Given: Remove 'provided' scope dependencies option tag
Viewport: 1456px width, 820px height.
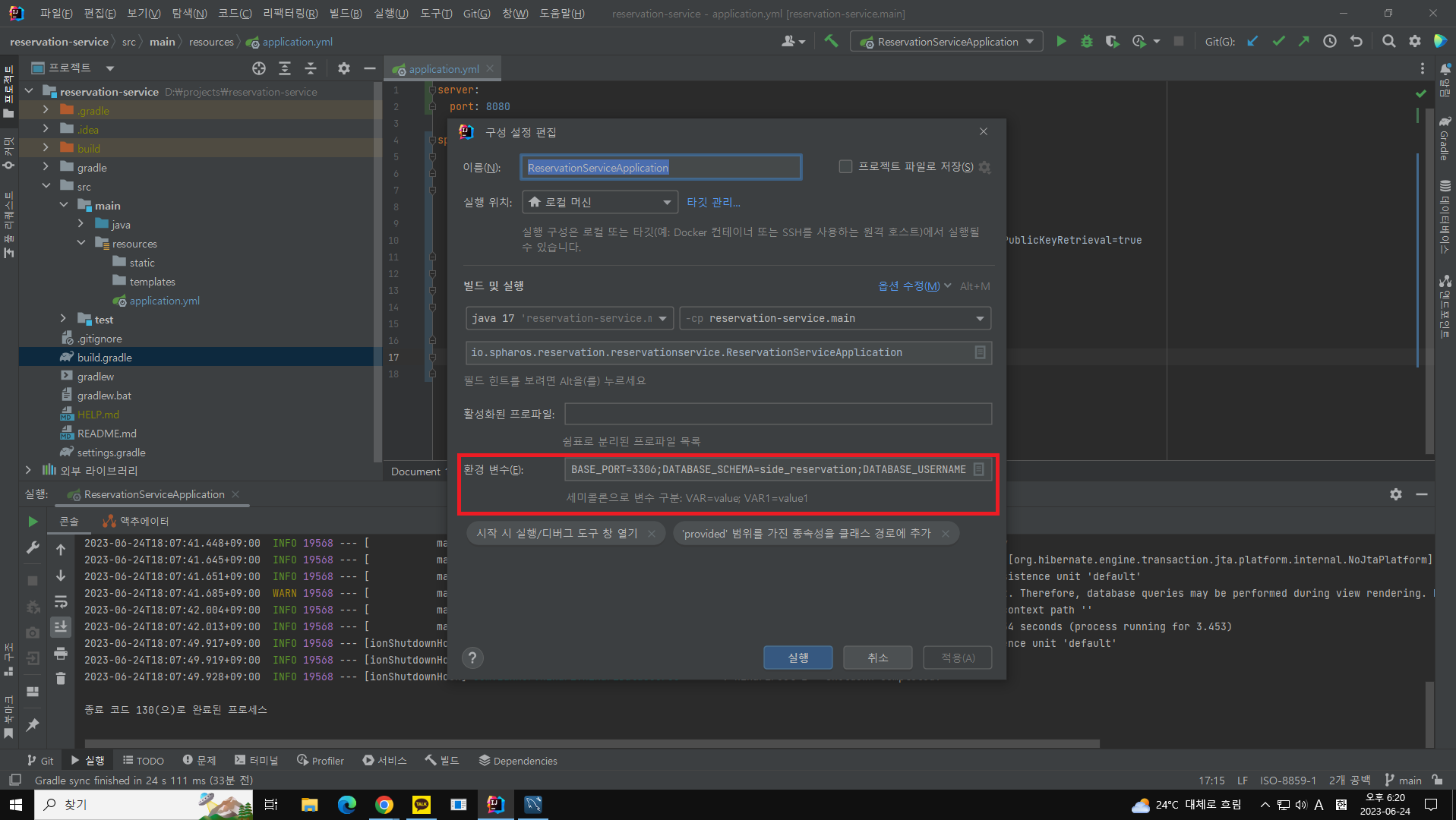Looking at the screenshot, I should coord(946,534).
